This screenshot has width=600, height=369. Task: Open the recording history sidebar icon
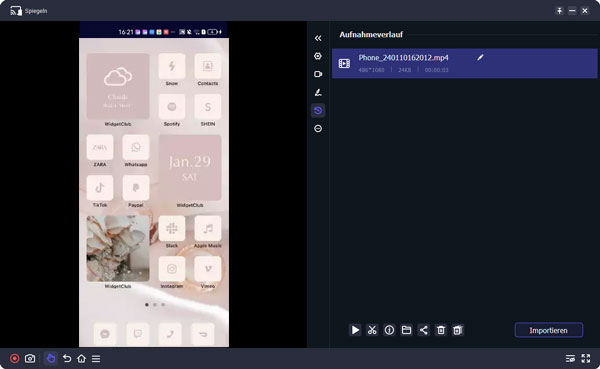click(x=318, y=111)
